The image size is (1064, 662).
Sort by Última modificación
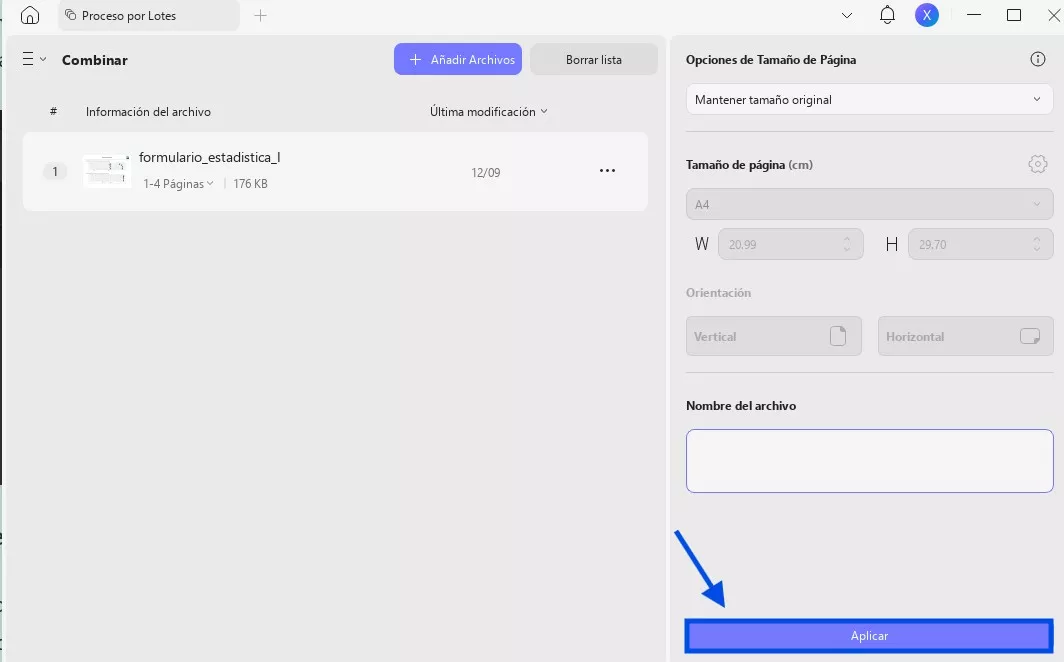[x=488, y=112]
